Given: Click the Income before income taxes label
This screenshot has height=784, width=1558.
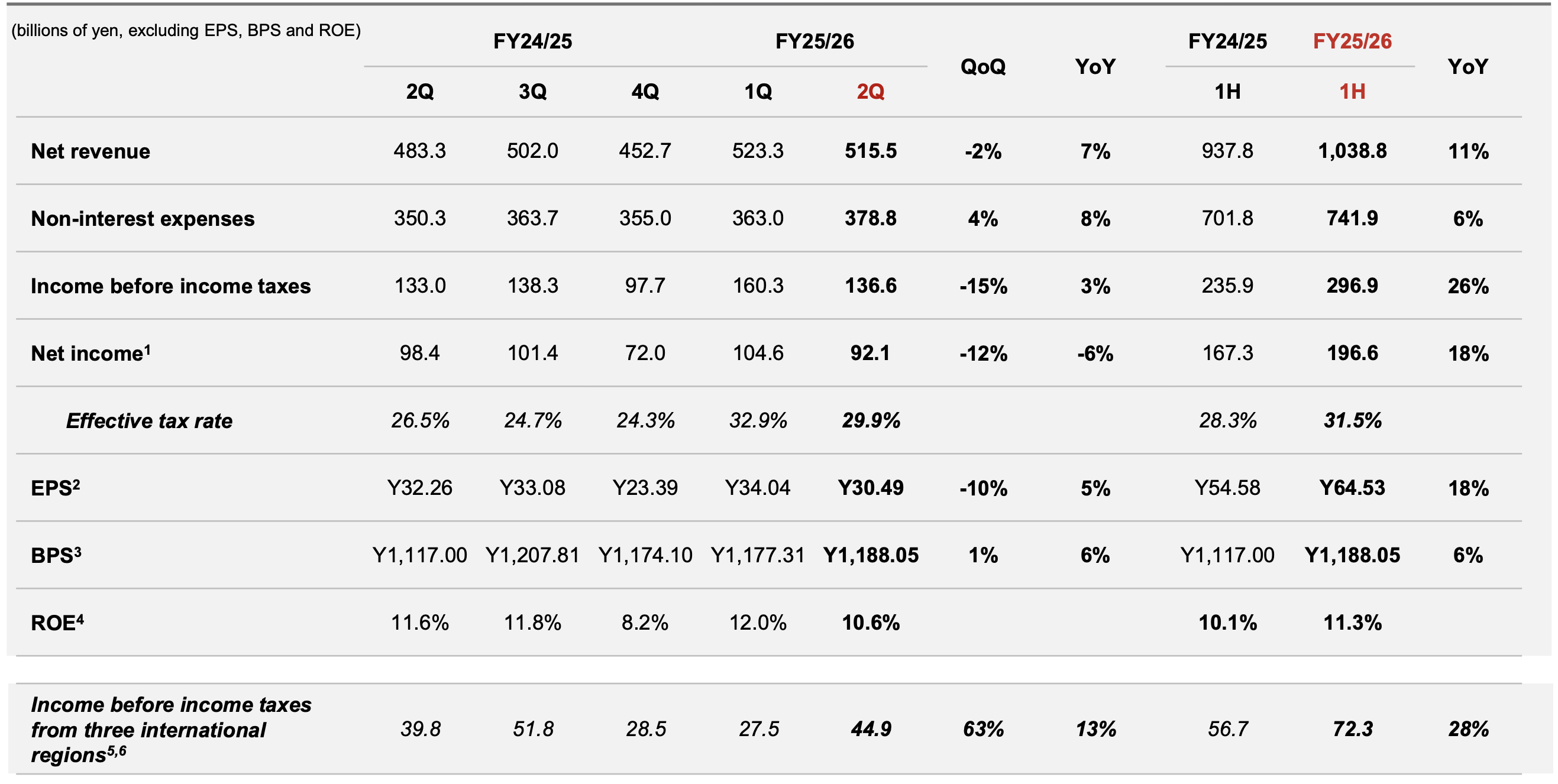Looking at the screenshot, I should coord(170,286).
